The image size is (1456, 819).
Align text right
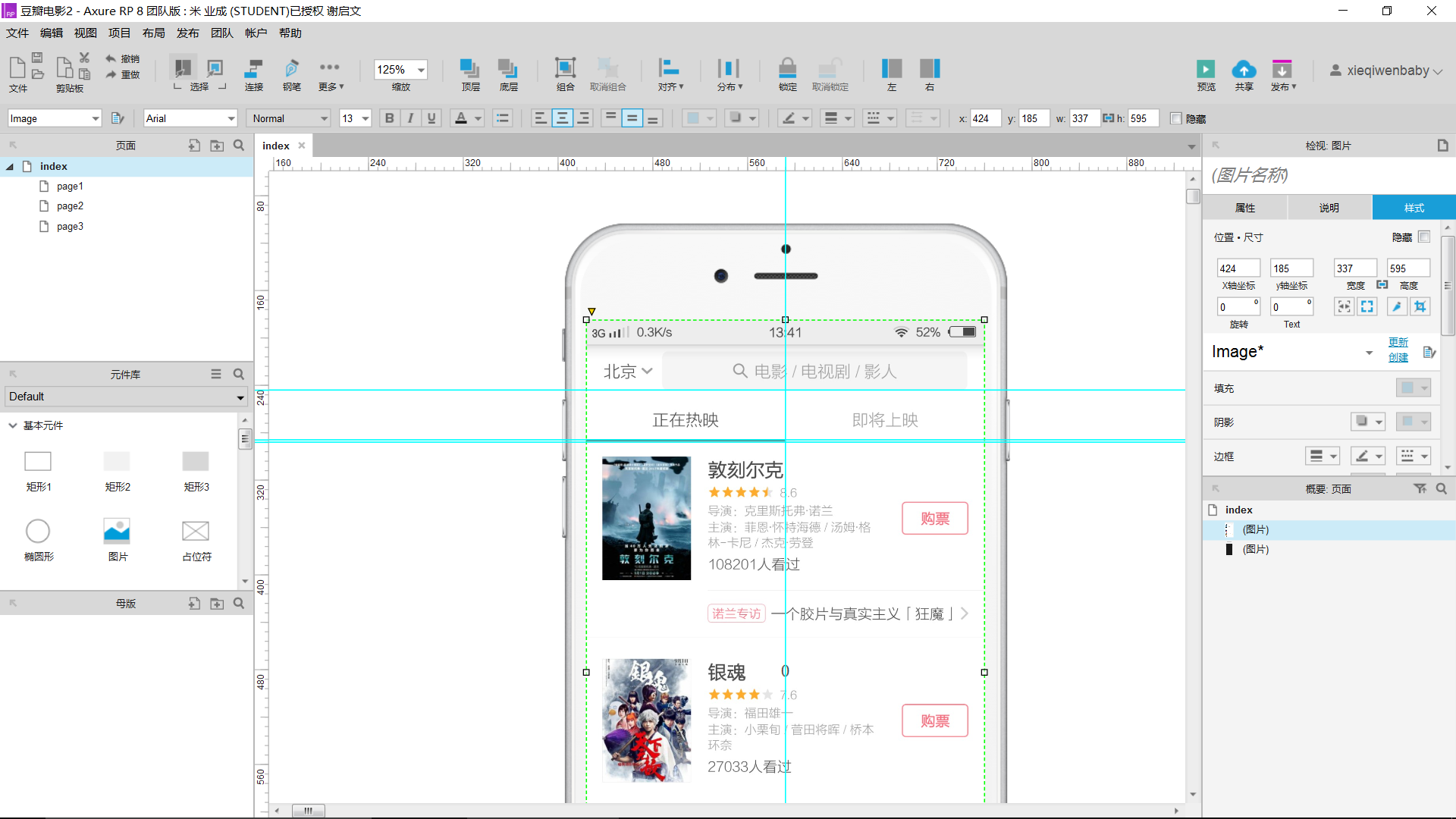[583, 118]
